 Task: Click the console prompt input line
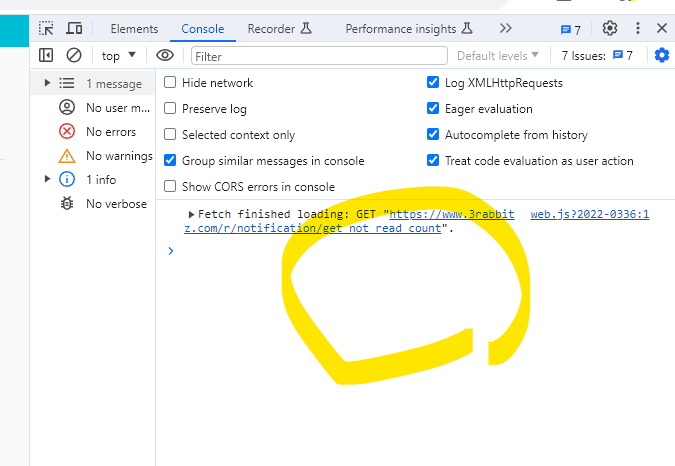tap(413, 251)
